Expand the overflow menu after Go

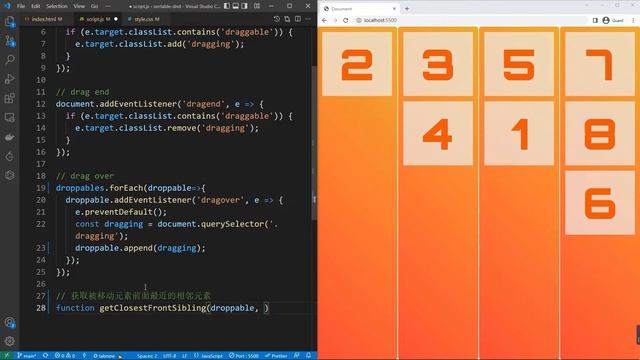(x=108, y=6)
